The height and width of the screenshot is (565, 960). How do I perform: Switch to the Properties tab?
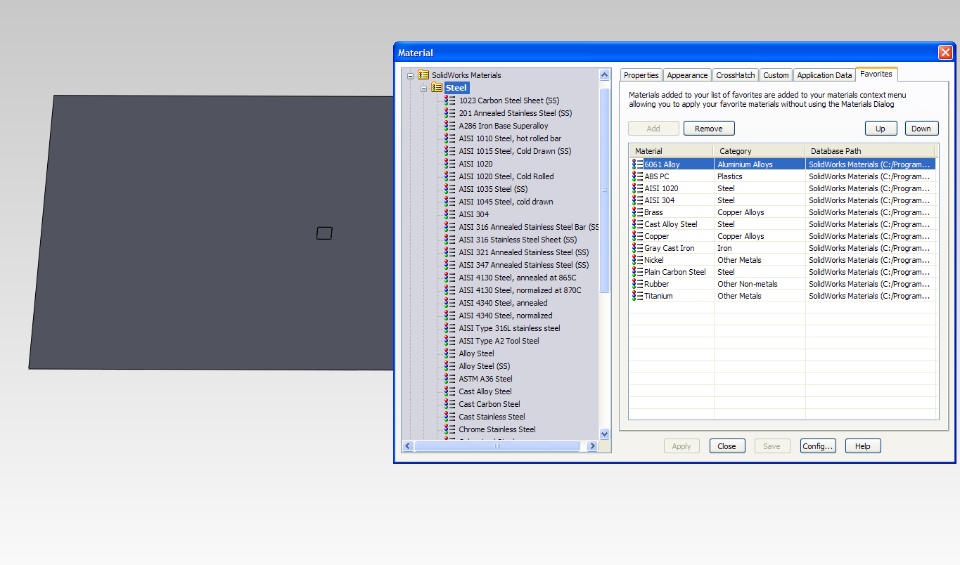(x=641, y=75)
